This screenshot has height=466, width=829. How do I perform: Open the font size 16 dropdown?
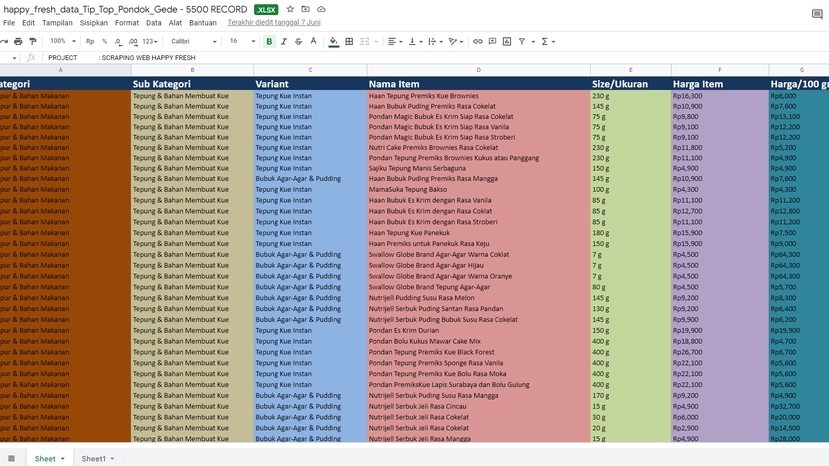[242, 41]
